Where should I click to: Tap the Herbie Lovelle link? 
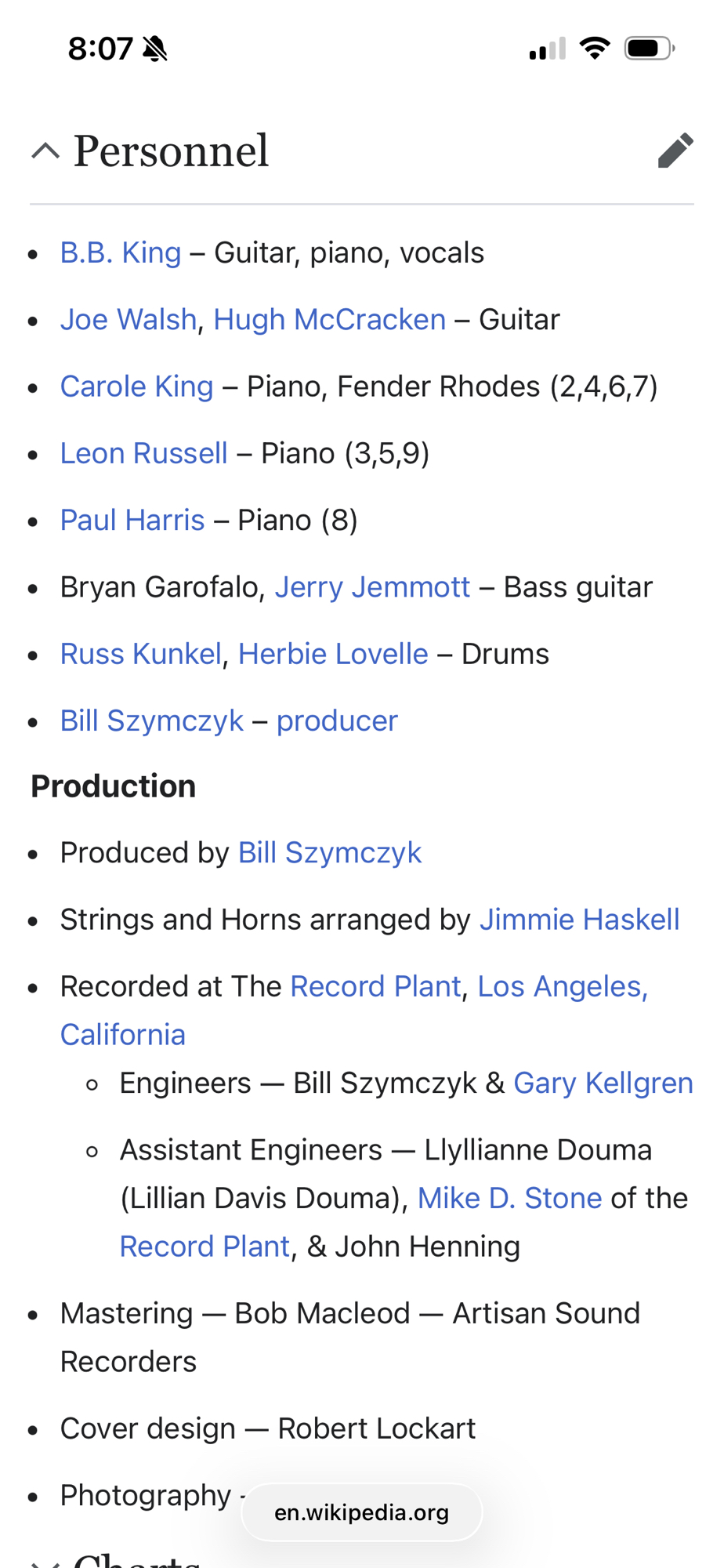tap(333, 654)
